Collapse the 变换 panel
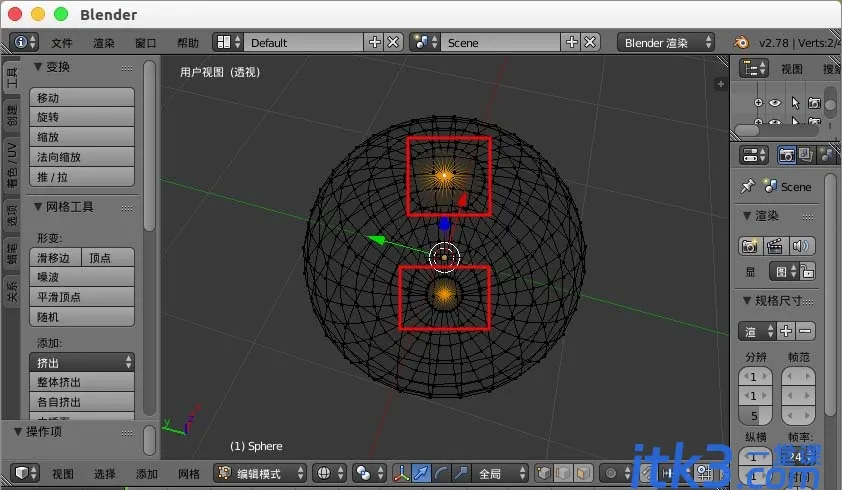The height and width of the screenshot is (490, 842). [38, 67]
